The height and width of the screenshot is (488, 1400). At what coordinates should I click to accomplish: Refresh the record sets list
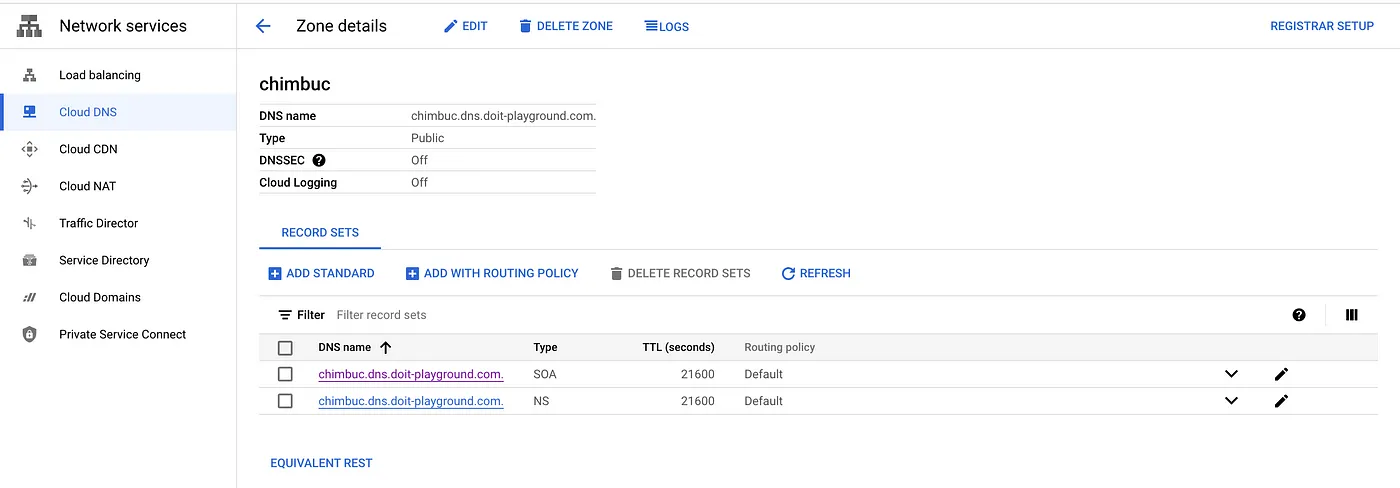click(816, 273)
